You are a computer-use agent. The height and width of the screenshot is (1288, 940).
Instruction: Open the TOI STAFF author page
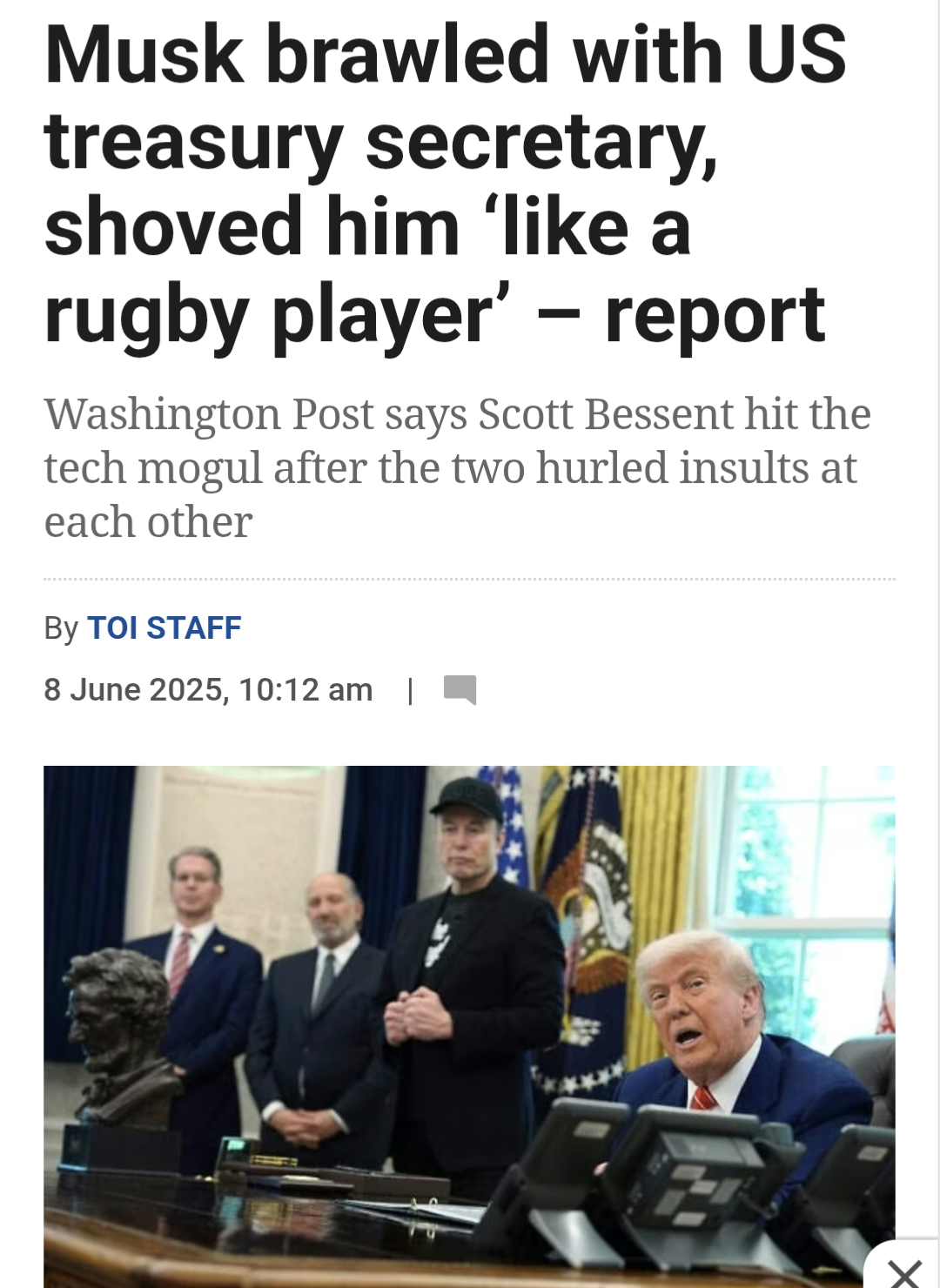point(164,627)
